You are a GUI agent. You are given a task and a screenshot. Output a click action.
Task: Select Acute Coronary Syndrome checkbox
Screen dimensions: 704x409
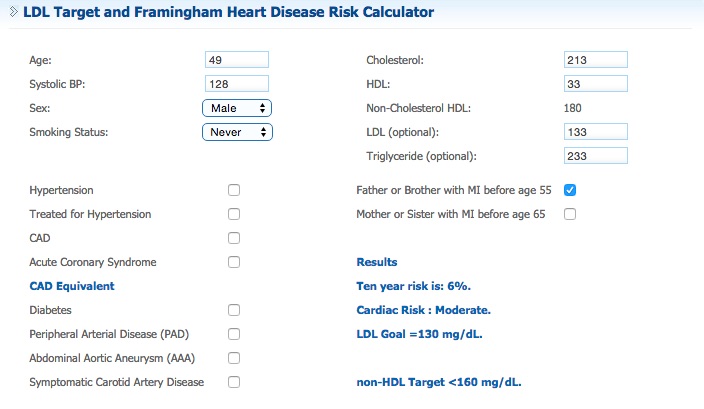[234, 262]
